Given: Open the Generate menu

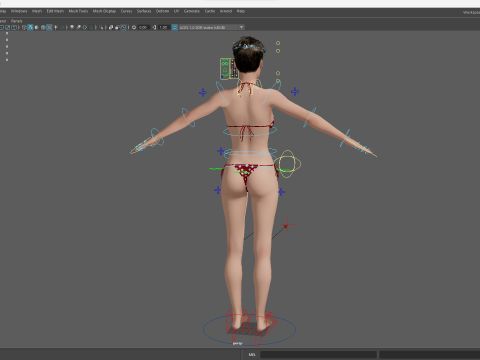Looking at the screenshot, I should point(192,11).
